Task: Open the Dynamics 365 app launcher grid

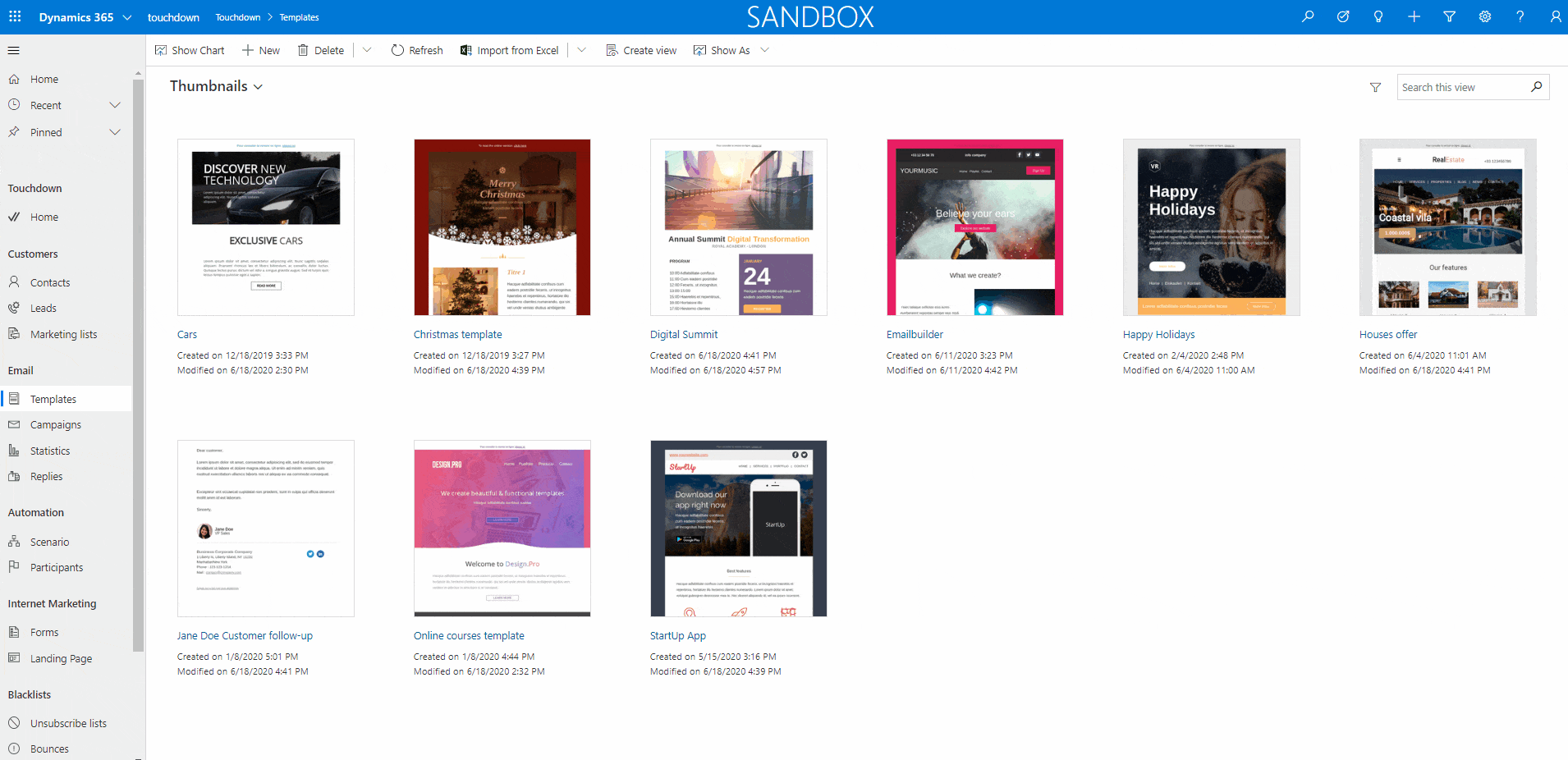Action: [x=15, y=16]
